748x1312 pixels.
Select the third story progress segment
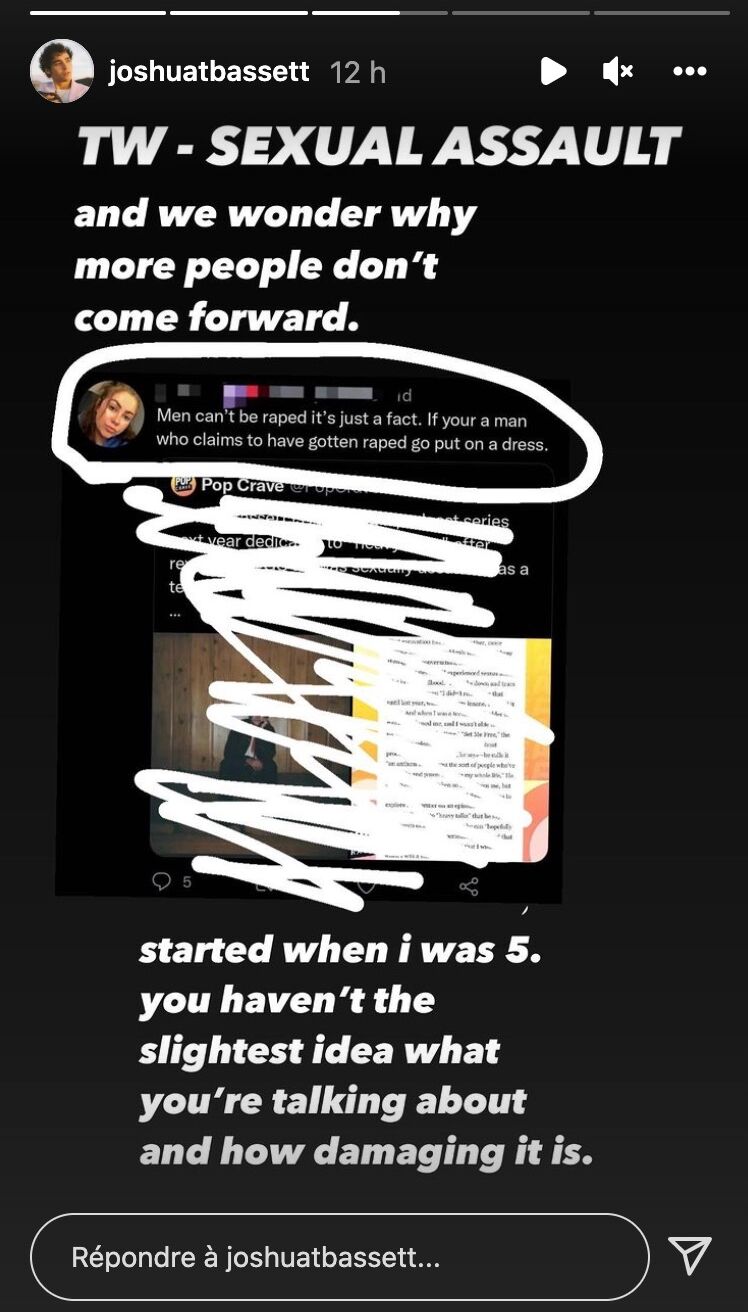point(379,13)
